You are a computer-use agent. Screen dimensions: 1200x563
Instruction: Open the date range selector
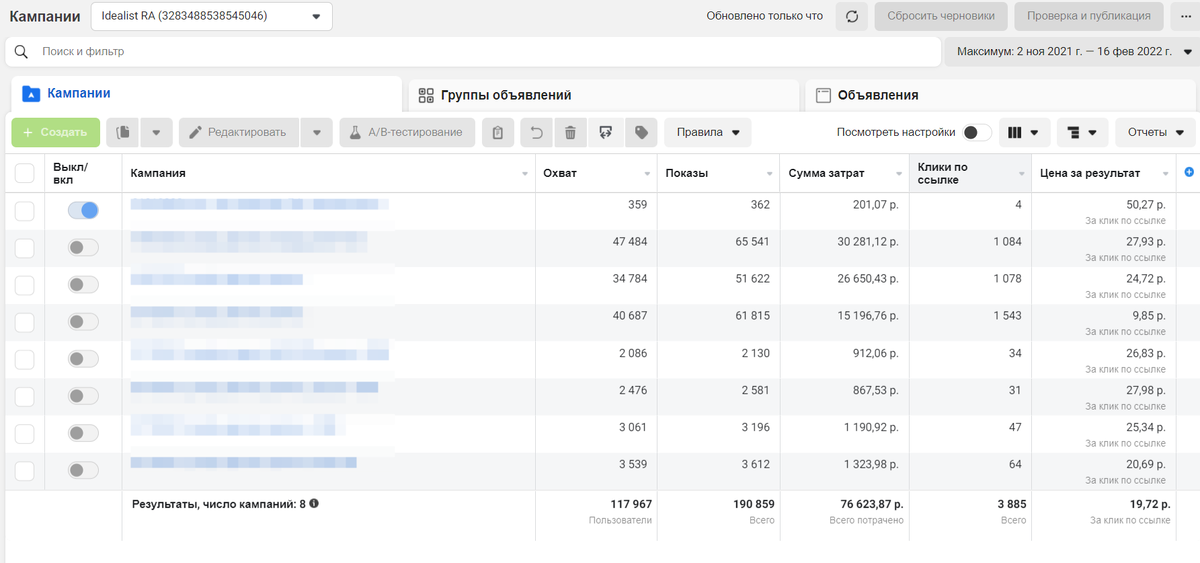click(x=1072, y=51)
